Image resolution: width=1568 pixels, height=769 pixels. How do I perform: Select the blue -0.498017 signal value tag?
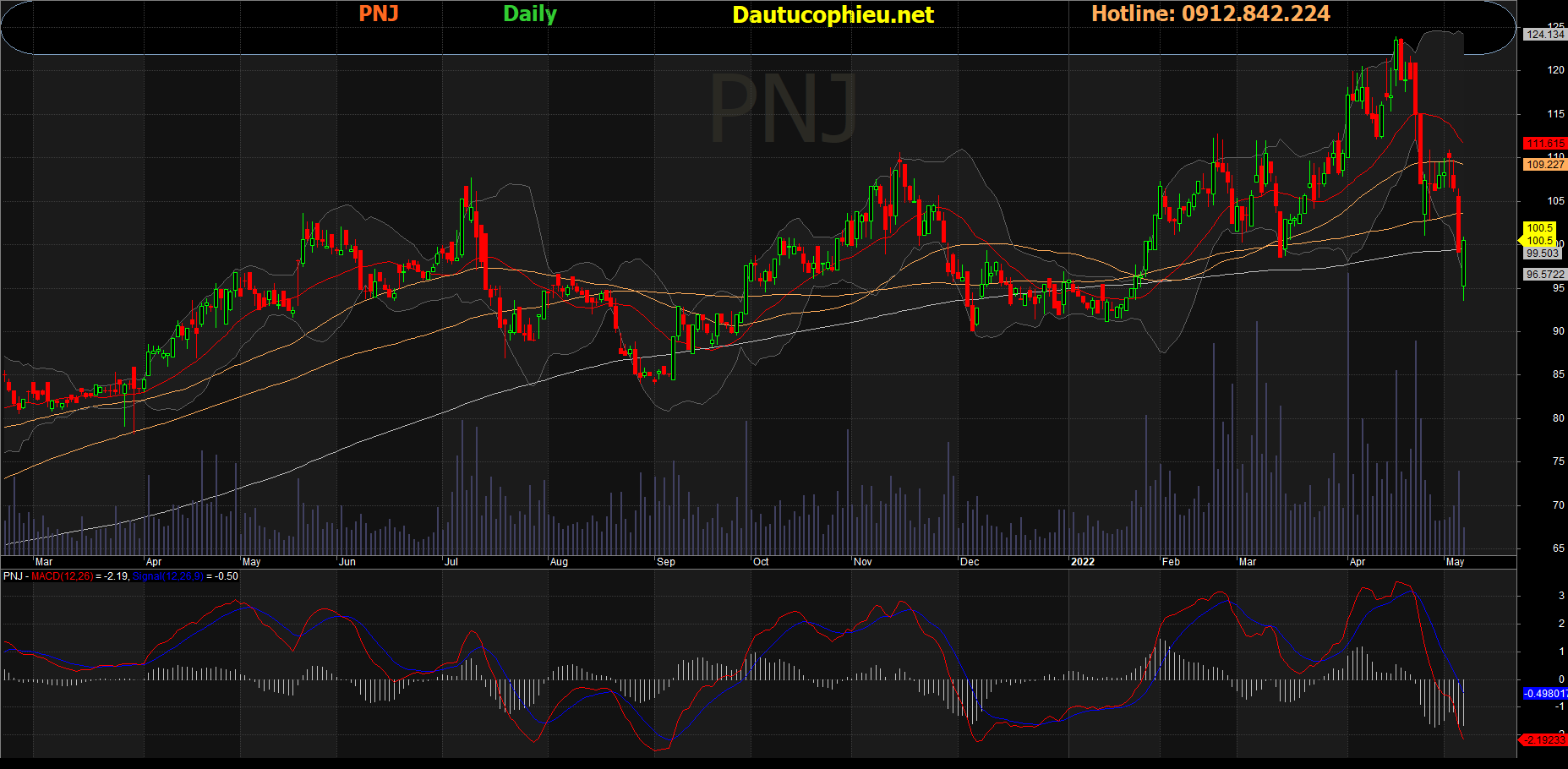(1544, 694)
